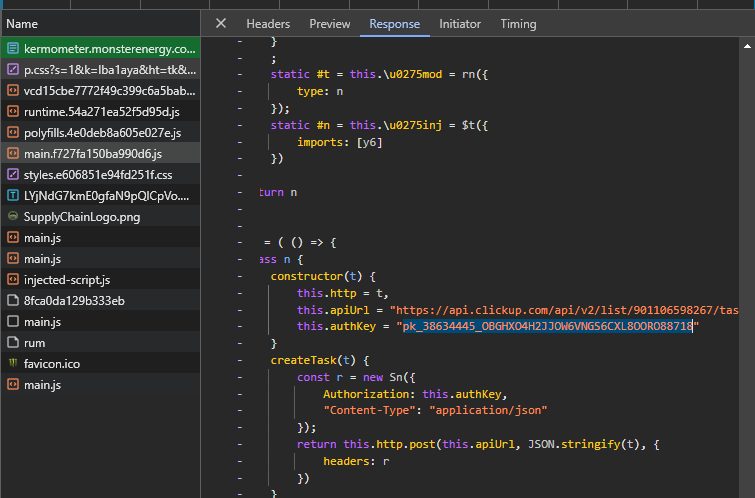
Task: Select styles.e606851e94fd251f.css request
Action: (100, 174)
